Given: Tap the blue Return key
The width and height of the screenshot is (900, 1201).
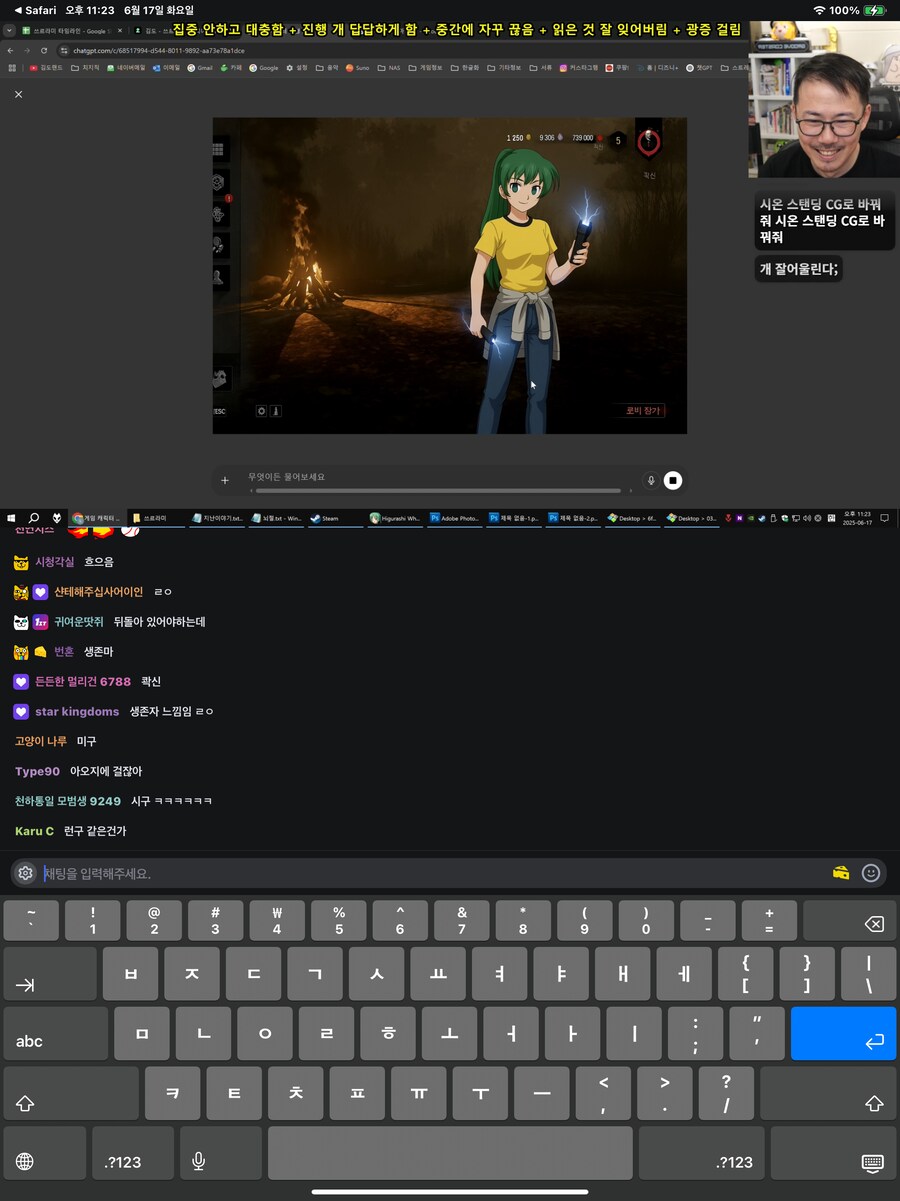Looking at the screenshot, I should [843, 1033].
